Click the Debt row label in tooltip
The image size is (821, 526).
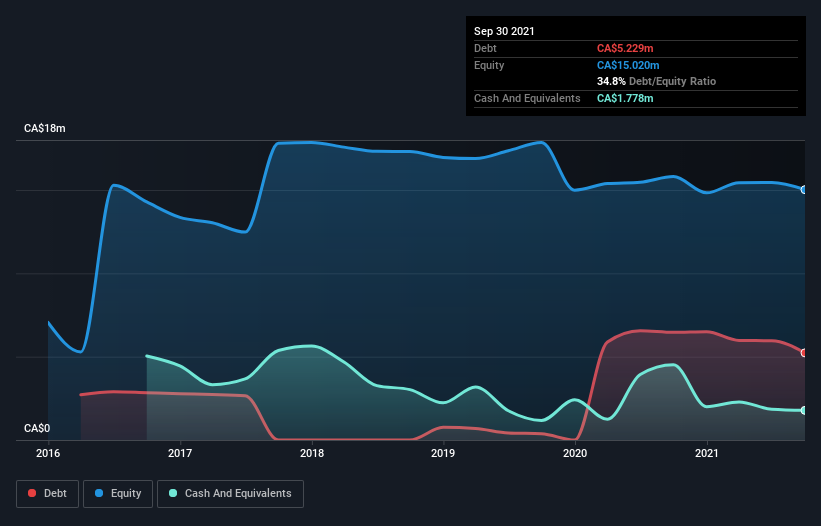coord(485,48)
